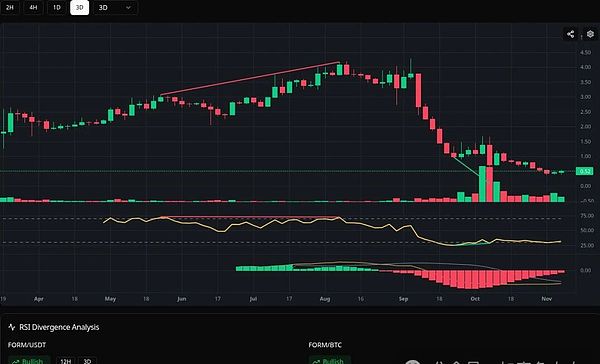Click the RSI 25.00 level label

click(587, 245)
